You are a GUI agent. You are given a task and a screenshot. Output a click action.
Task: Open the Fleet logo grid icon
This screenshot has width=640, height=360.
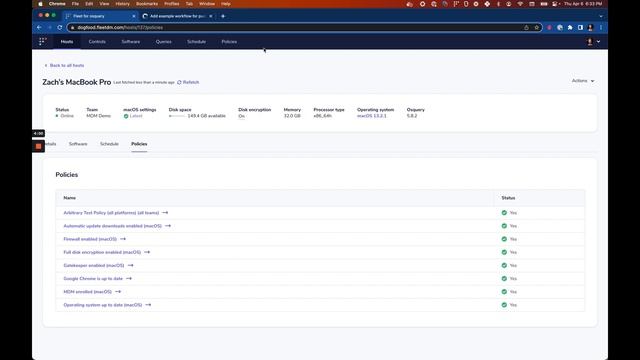click(42, 42)
